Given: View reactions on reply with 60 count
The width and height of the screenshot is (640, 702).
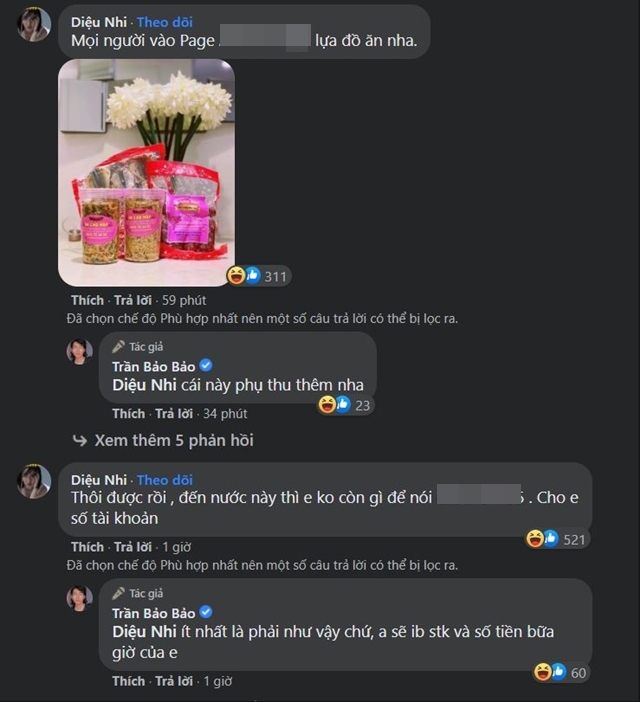Looking at the screenshot, I should [560, 672].
